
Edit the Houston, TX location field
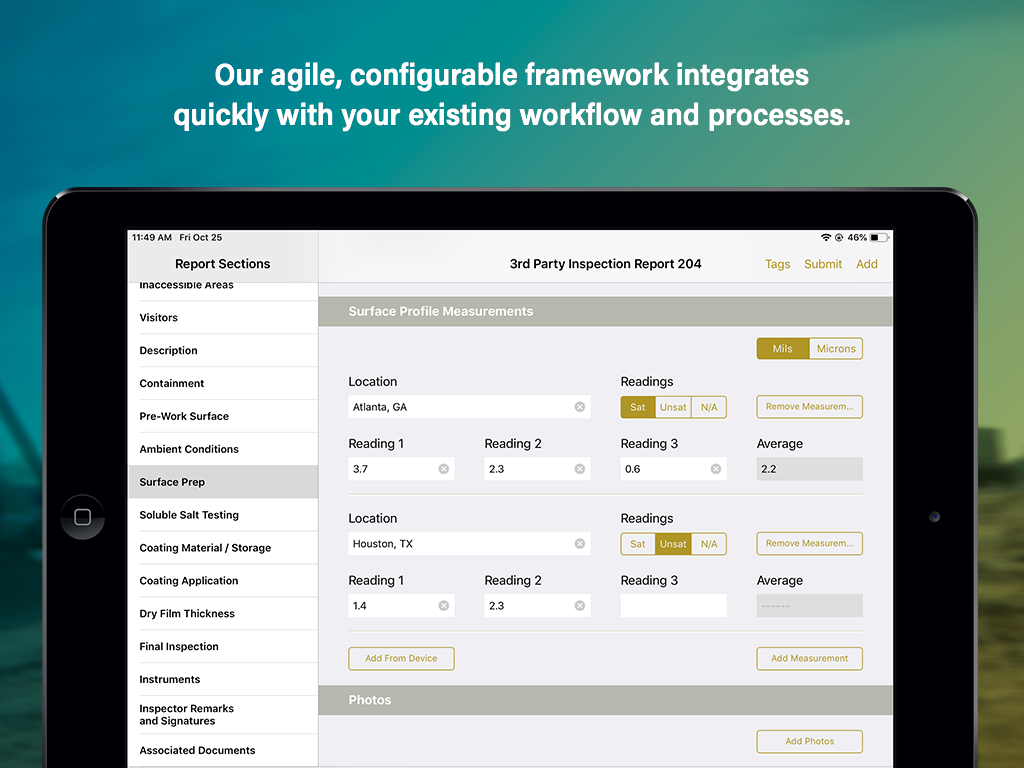(x=469, y=543)
